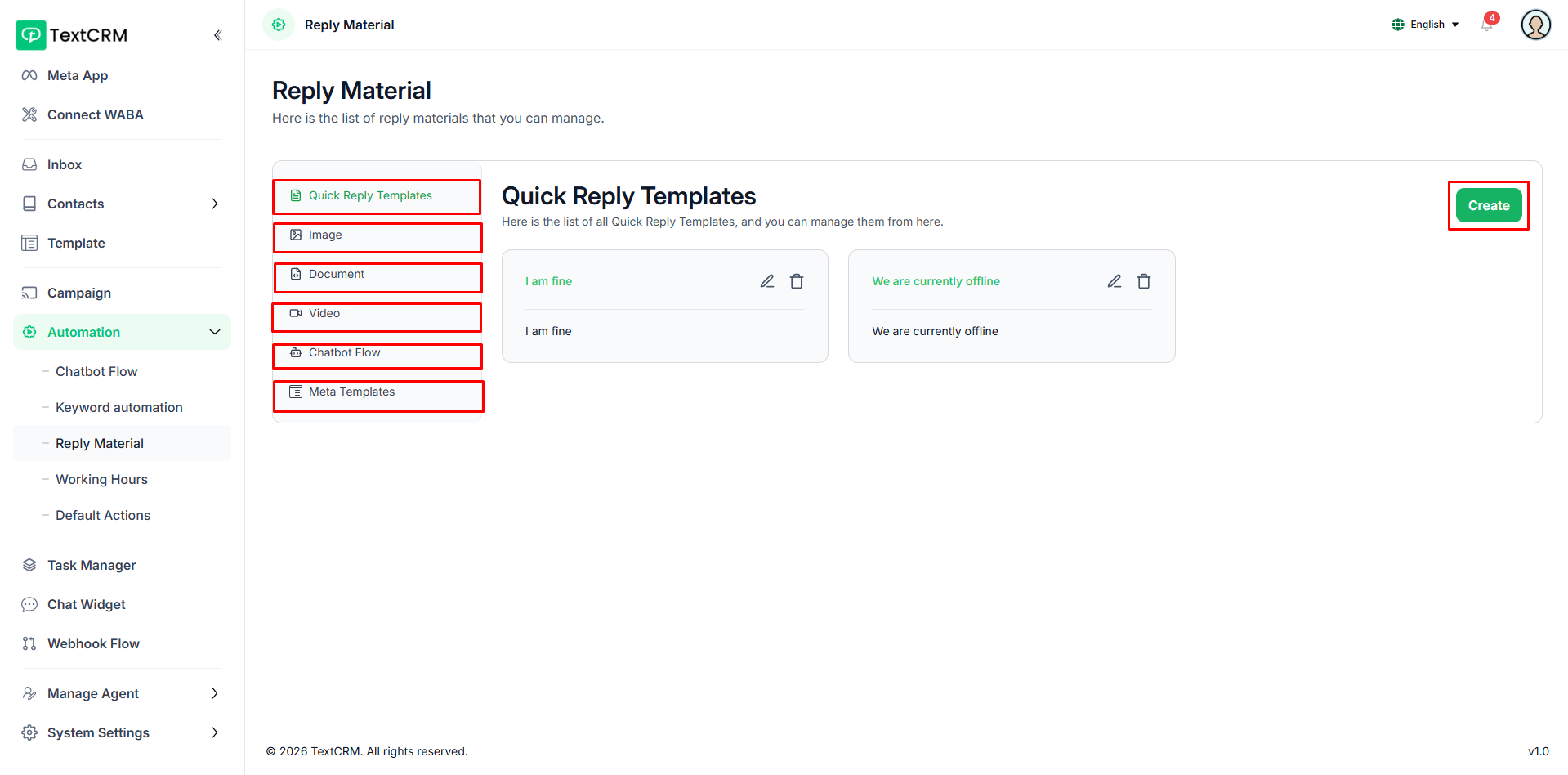Screen dimensions: 1568x775
Task: Open the Inbox from sidebar
Action: pyautogui.click(x=65, y=164)
